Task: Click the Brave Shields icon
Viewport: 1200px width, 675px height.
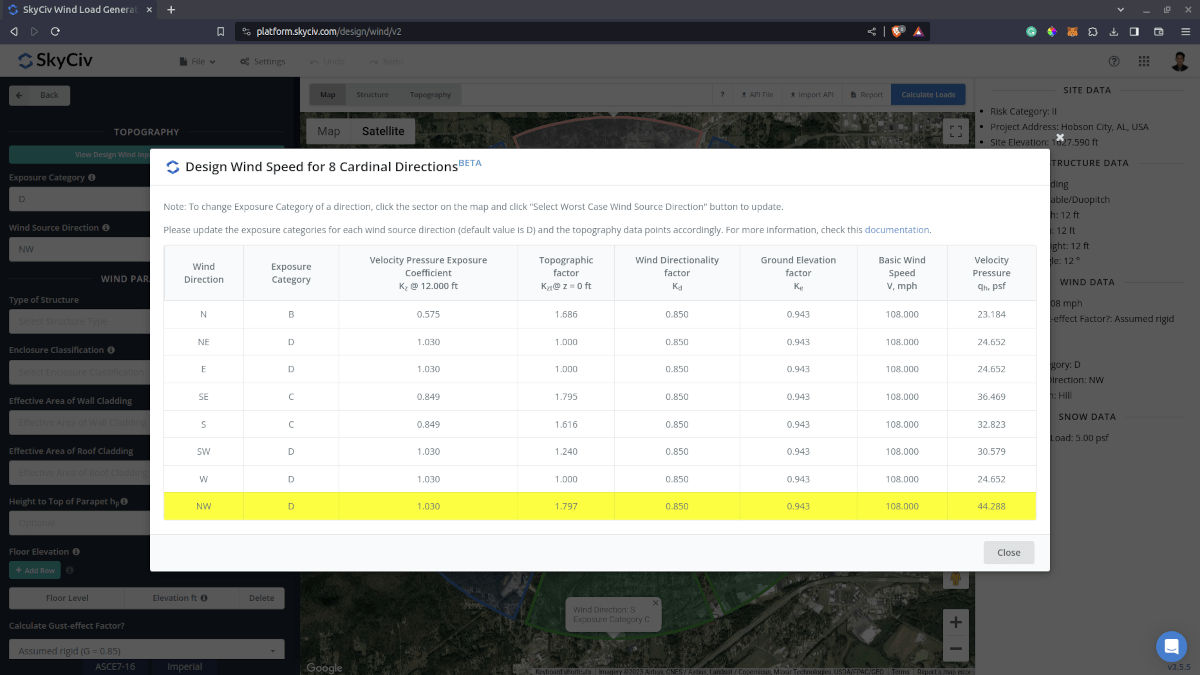Action: 897,31
